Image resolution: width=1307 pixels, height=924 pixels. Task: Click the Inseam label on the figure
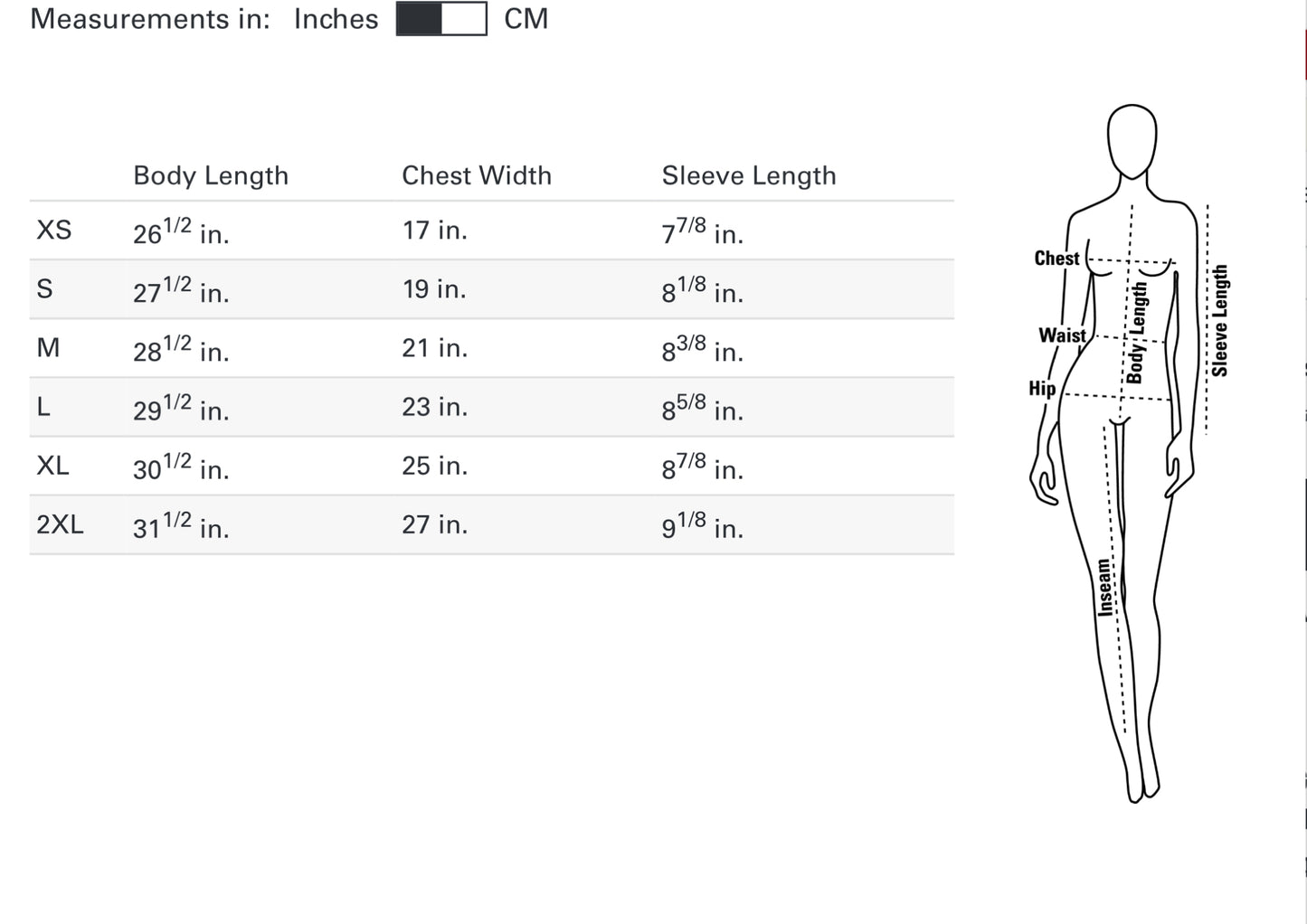click(1104, 588)
